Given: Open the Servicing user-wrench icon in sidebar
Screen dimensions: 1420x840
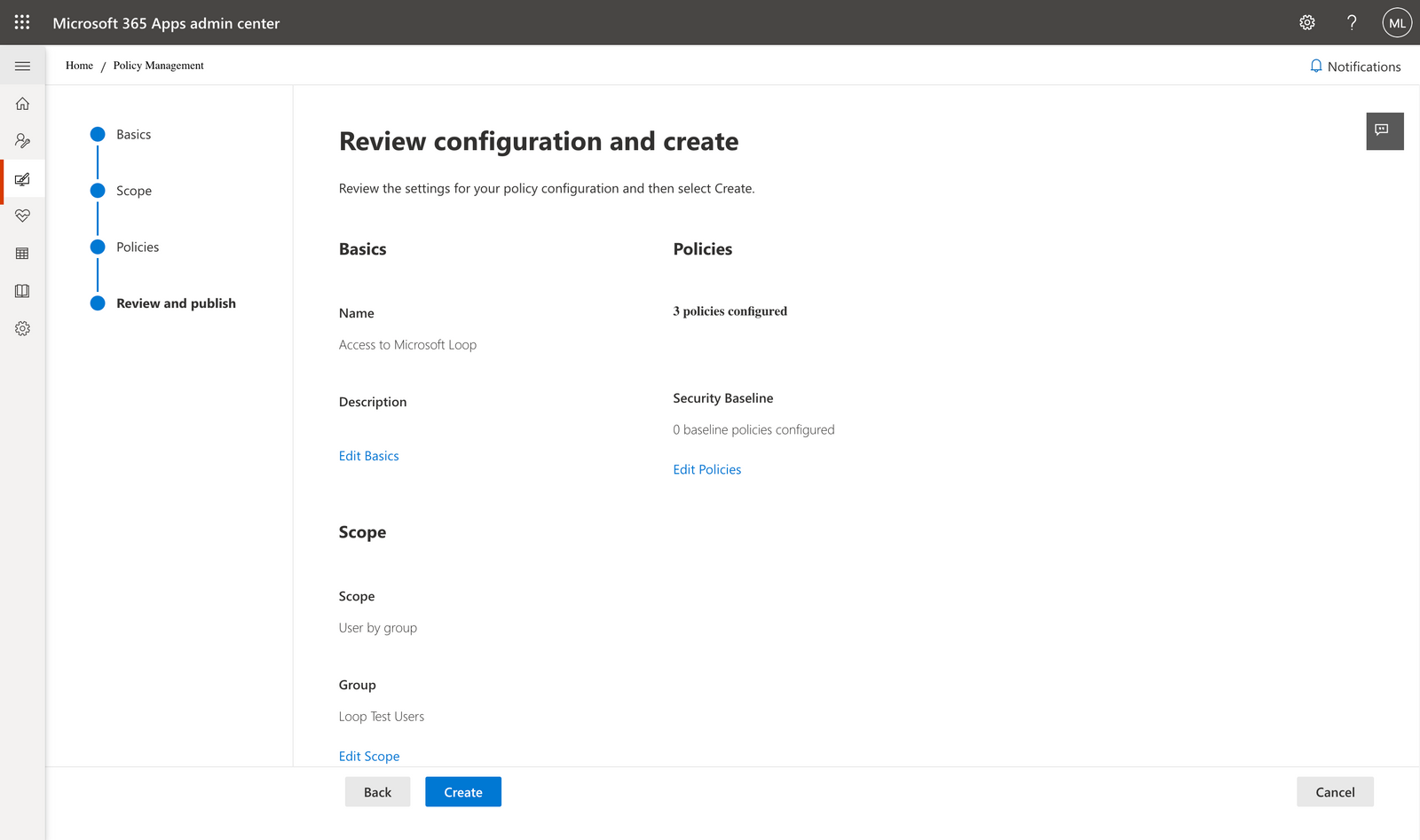Looking at the screenshot, I should pos(23,141).
